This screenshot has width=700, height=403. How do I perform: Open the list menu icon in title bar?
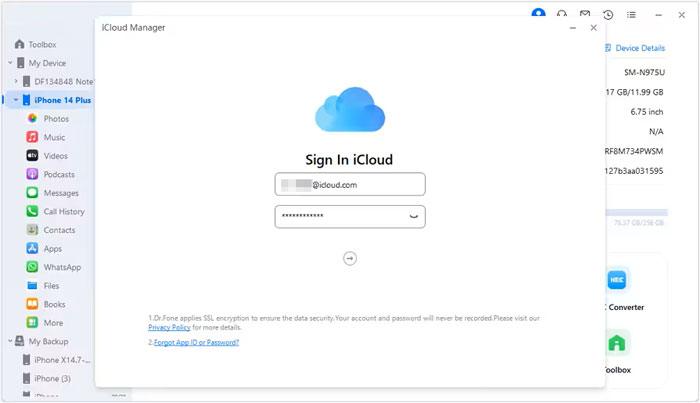[x=631, y=15]
